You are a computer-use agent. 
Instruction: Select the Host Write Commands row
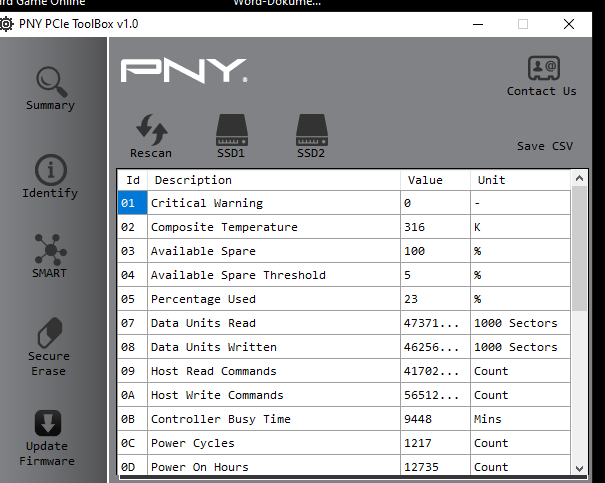[344, 395]
